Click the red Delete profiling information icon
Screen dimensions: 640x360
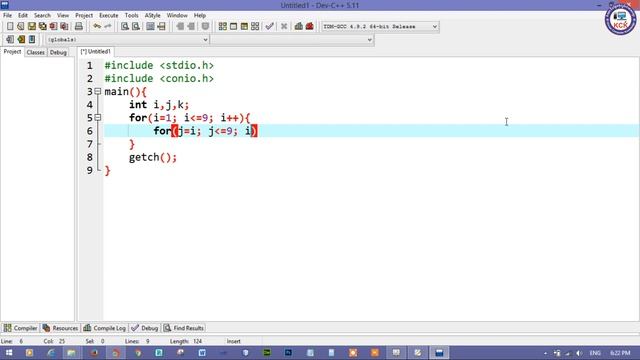[310, 27]
